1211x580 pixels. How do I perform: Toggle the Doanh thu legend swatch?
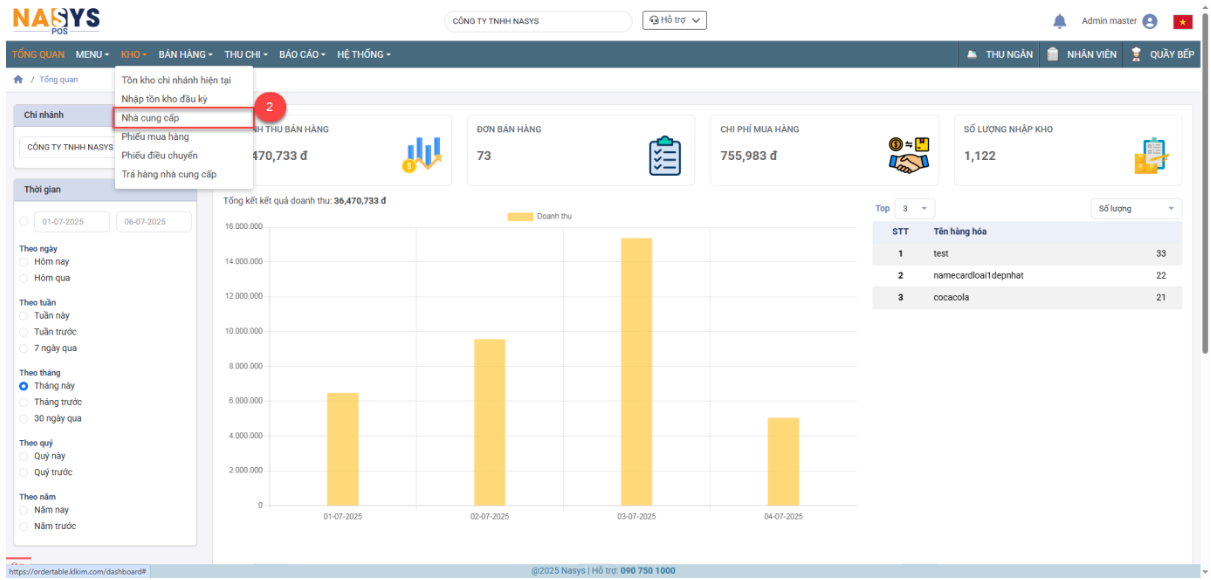(520, 216)
